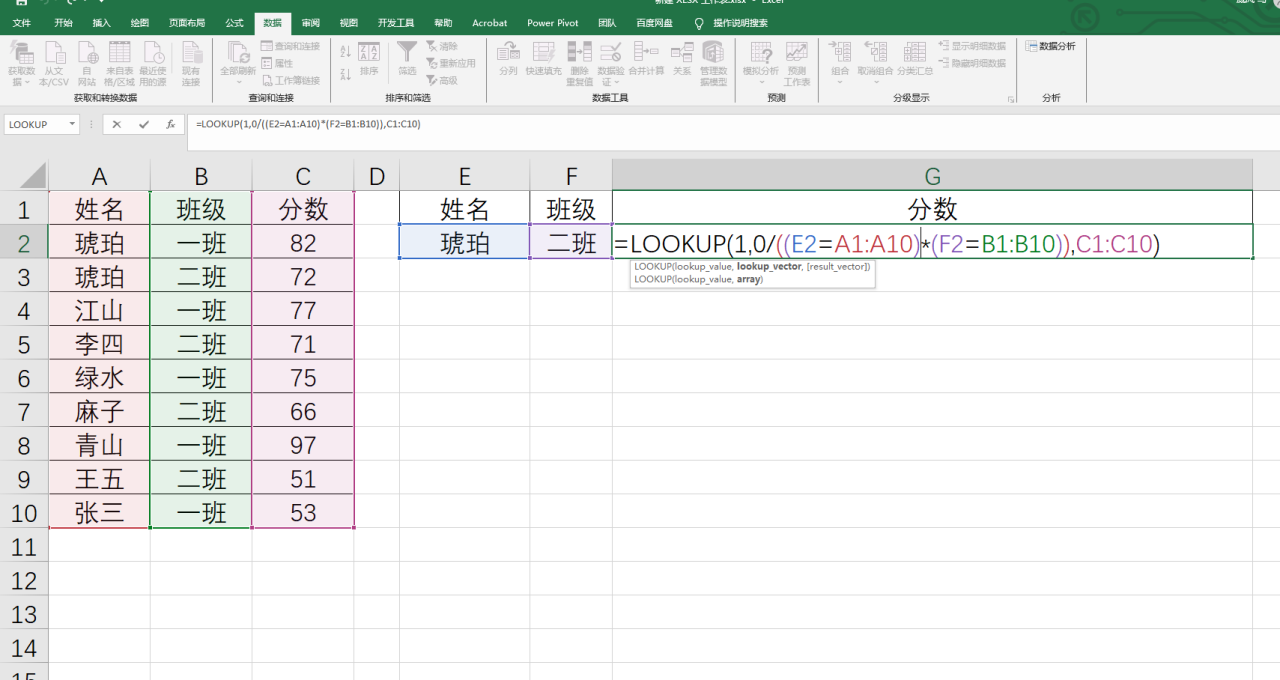Switch to the 开发工具 tab
Screen dimensions: 1280x680
click(396, 23)
